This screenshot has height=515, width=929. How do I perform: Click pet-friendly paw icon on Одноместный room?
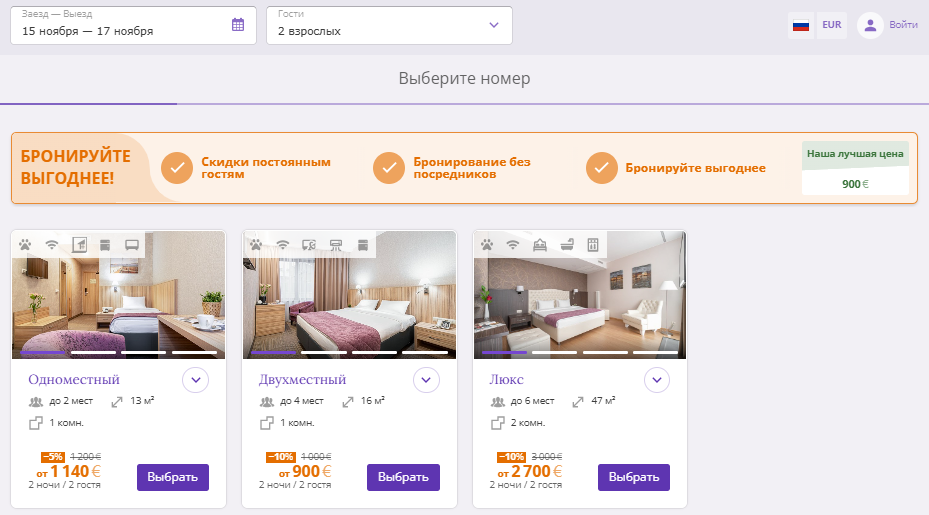pos(25,245)
